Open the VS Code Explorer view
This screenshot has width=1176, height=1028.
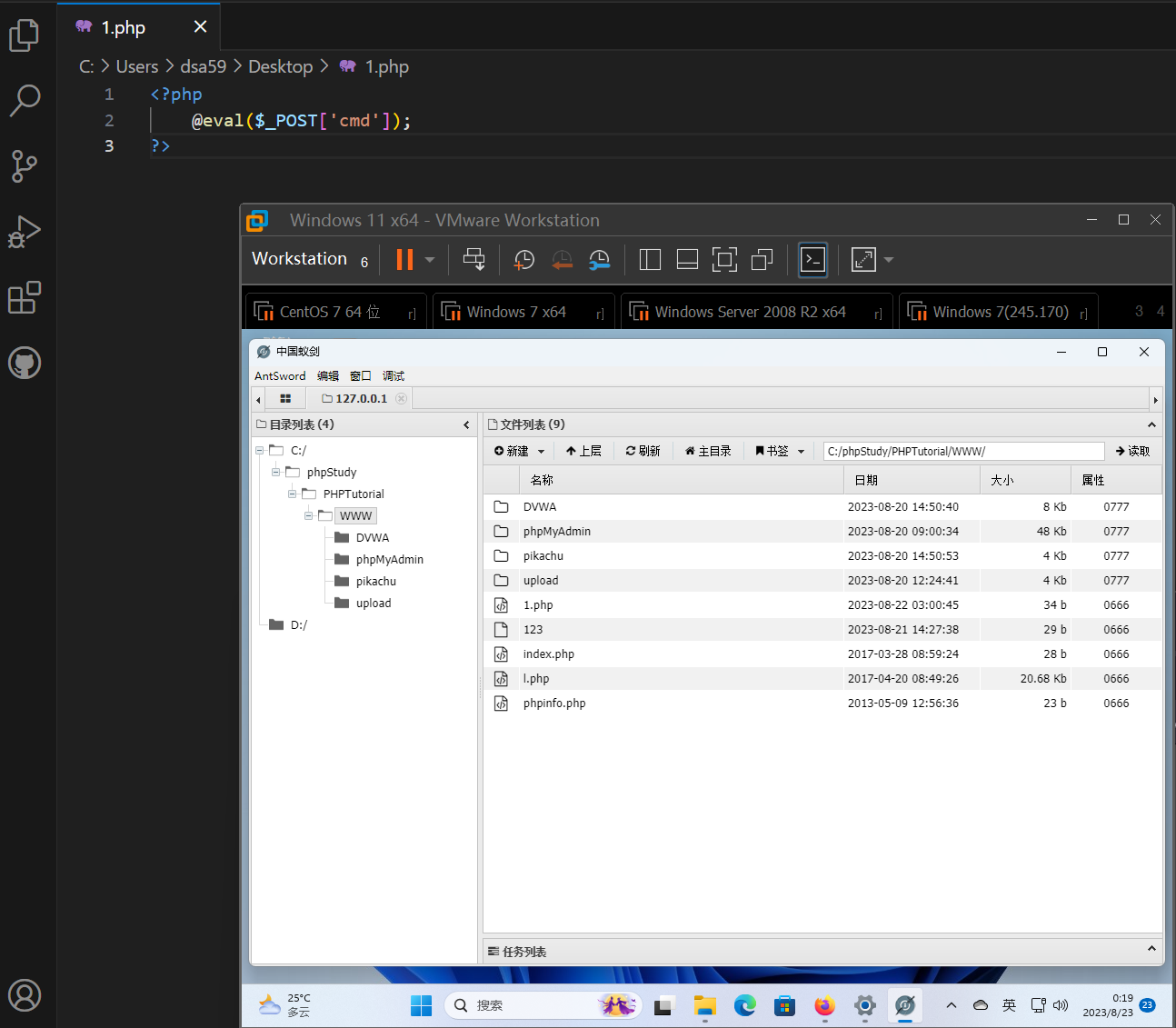pos(25,35)
